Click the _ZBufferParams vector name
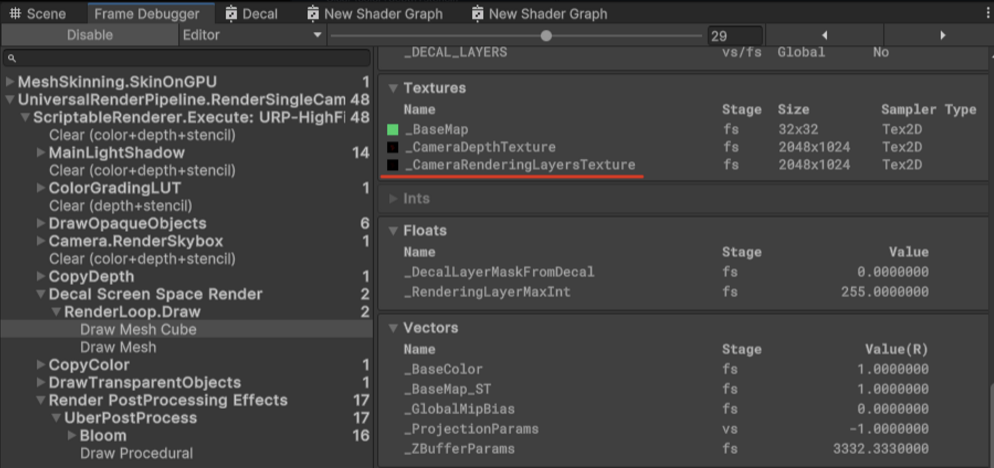The height and width of the screenshot is (468, 994). point(459,449)
